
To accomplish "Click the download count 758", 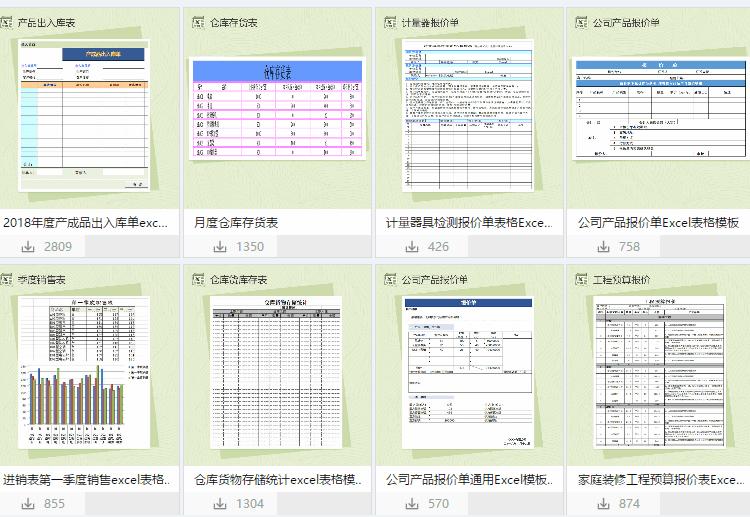I will point(629,247).
